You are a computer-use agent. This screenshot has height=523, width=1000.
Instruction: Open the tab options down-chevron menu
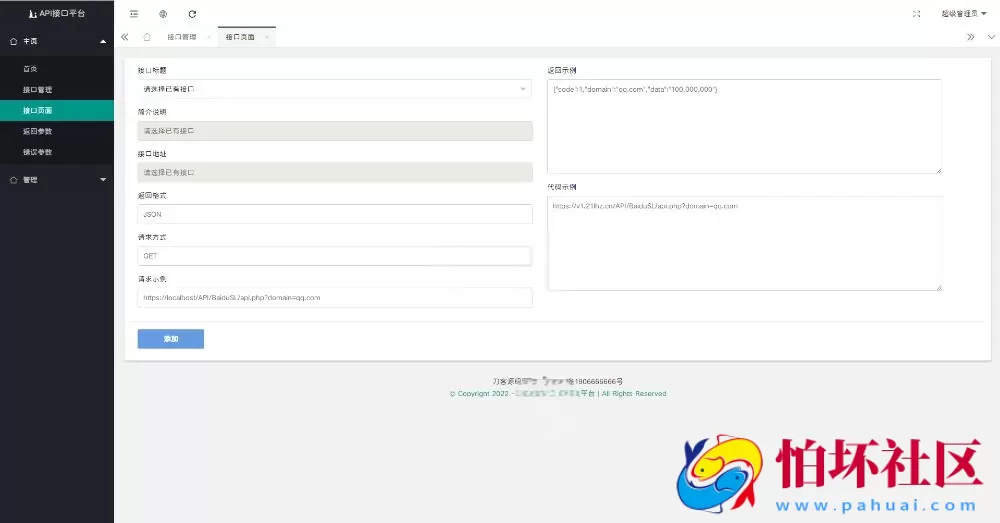(991, 37)
